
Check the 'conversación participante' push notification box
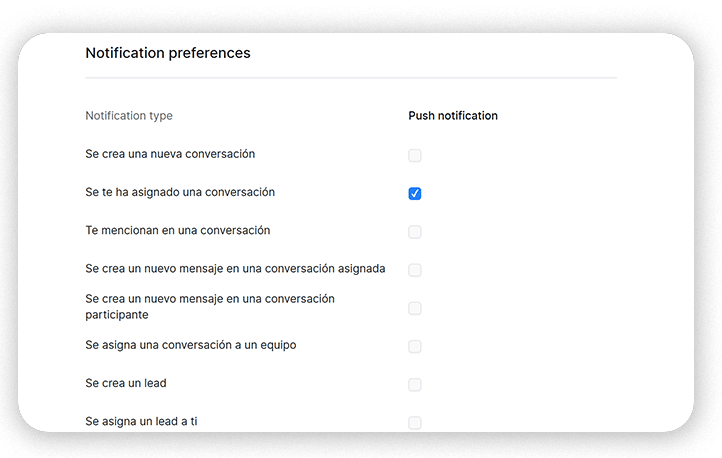tap(415, 308)
